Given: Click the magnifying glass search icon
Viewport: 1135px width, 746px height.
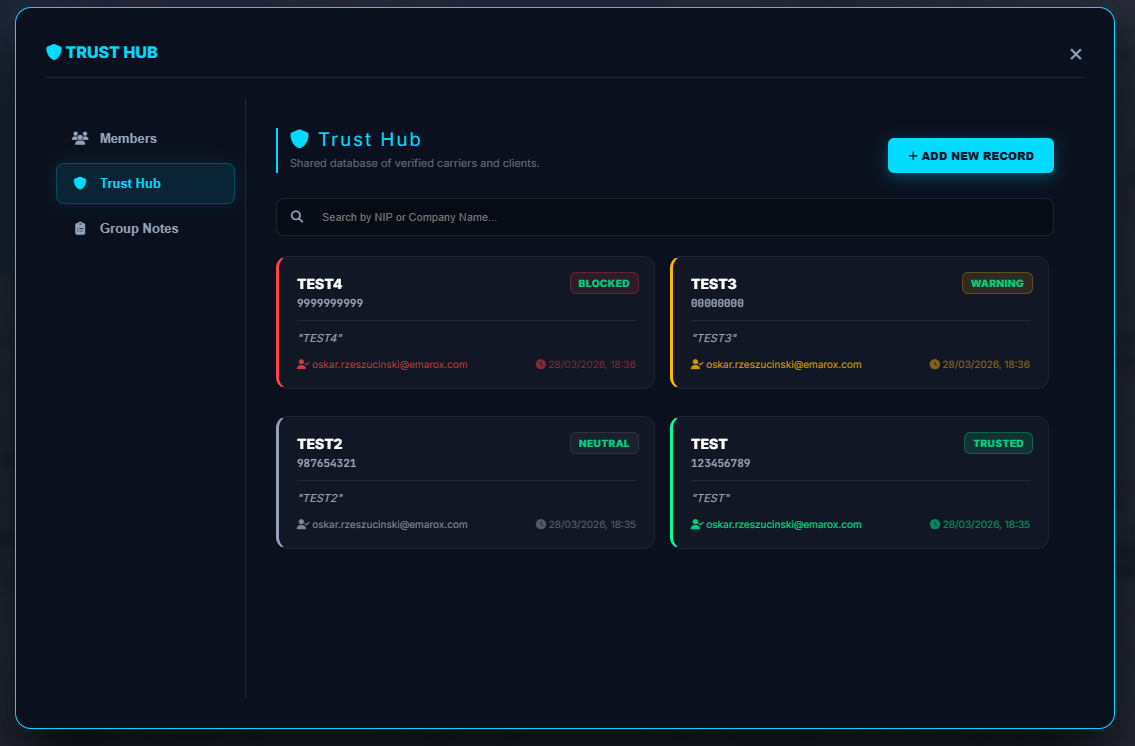Looking at the screenshot, I should click(297, 216).
